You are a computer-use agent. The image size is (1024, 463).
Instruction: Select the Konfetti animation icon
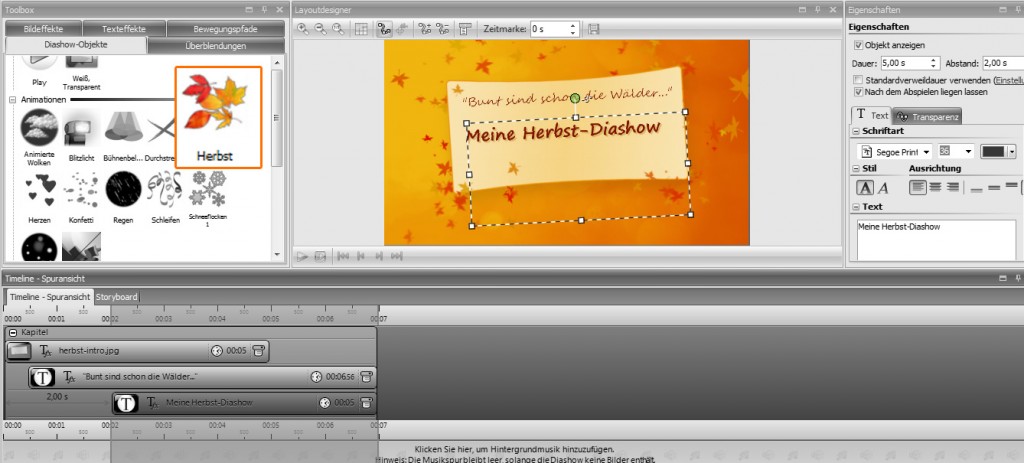coord(81,188)
